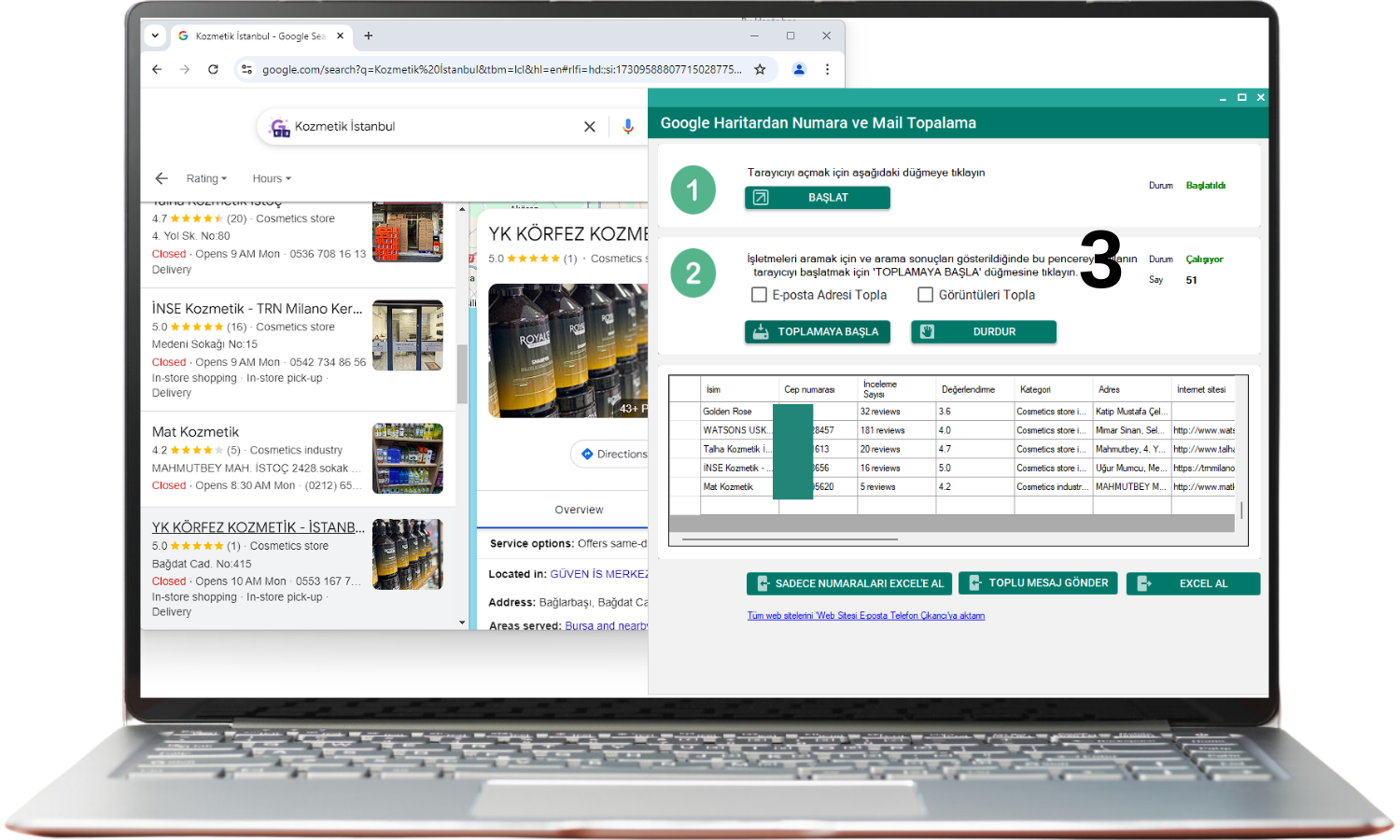This screenshot has width=1400, height=840.
Task: Open İNSE Kozmetik store thumbnail
Action: click(408, 335)
